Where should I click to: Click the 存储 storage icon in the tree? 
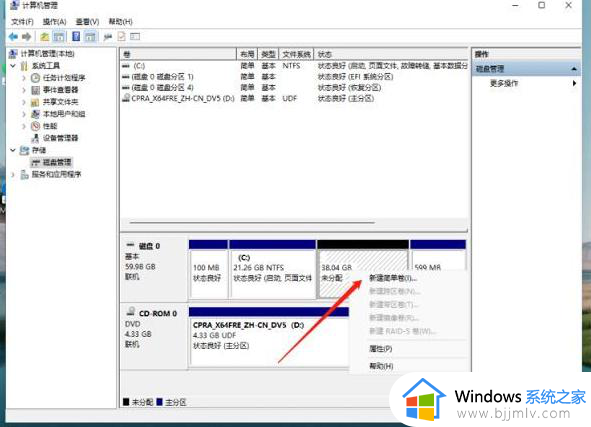24,150
